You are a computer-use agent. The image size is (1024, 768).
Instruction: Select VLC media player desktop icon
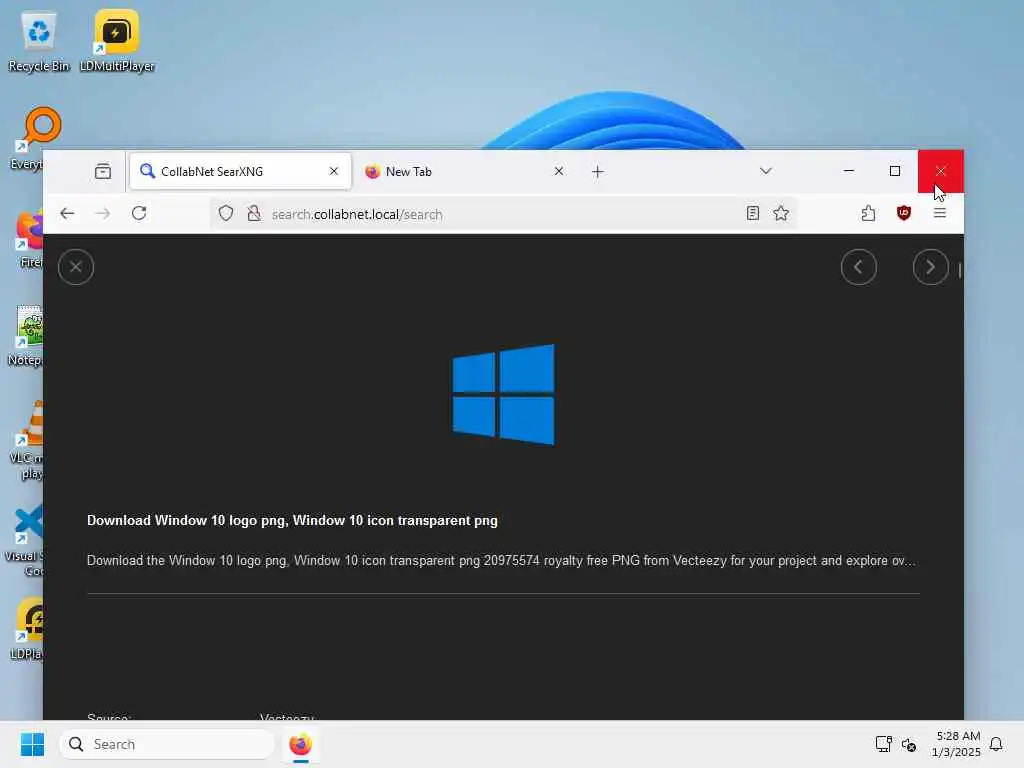[x=26, y=440]
